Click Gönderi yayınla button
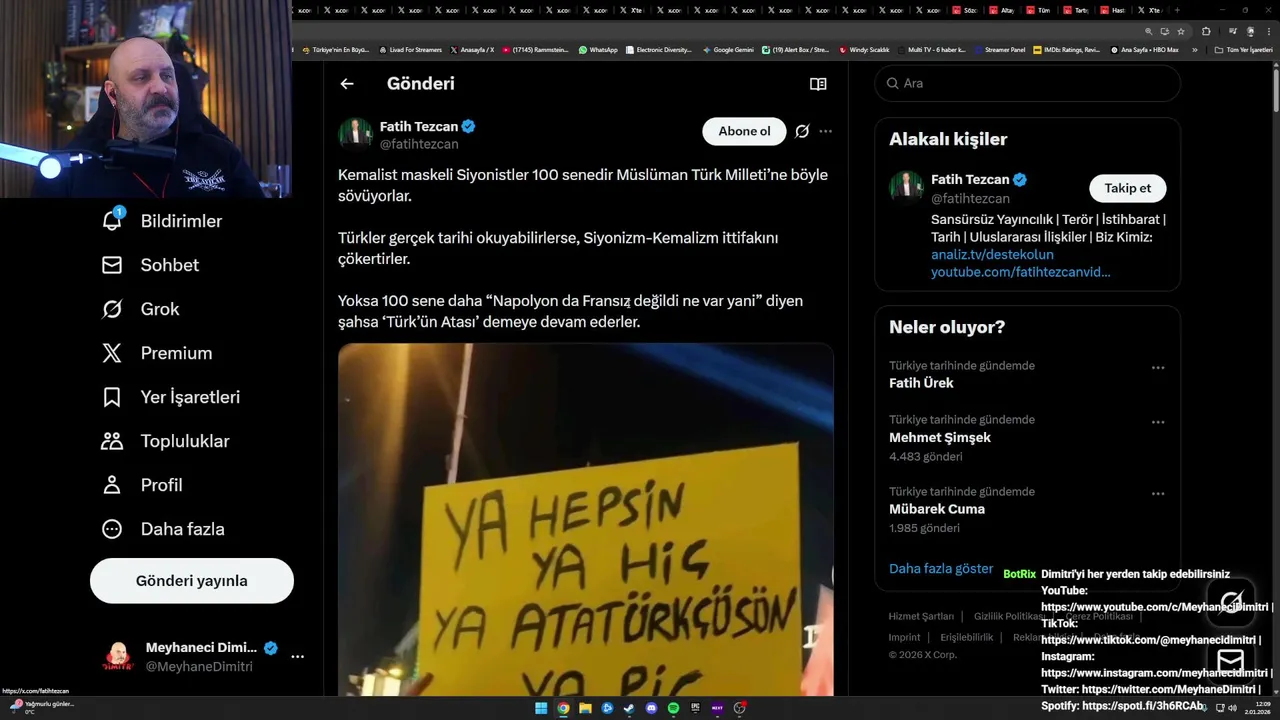The width and height of the screenshot is (1280, 720). (x=192, y=581)
